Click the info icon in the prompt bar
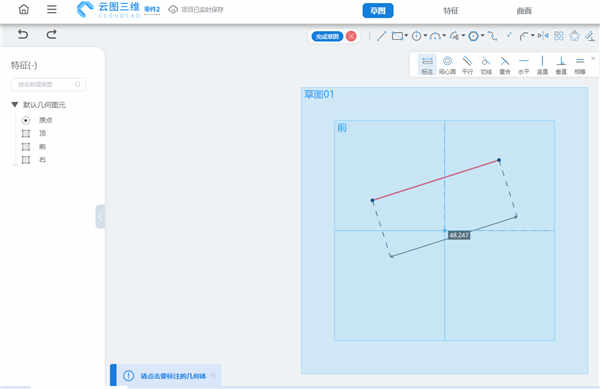Image resolution: width=600 pixels, height=389 pixels. 129,376
